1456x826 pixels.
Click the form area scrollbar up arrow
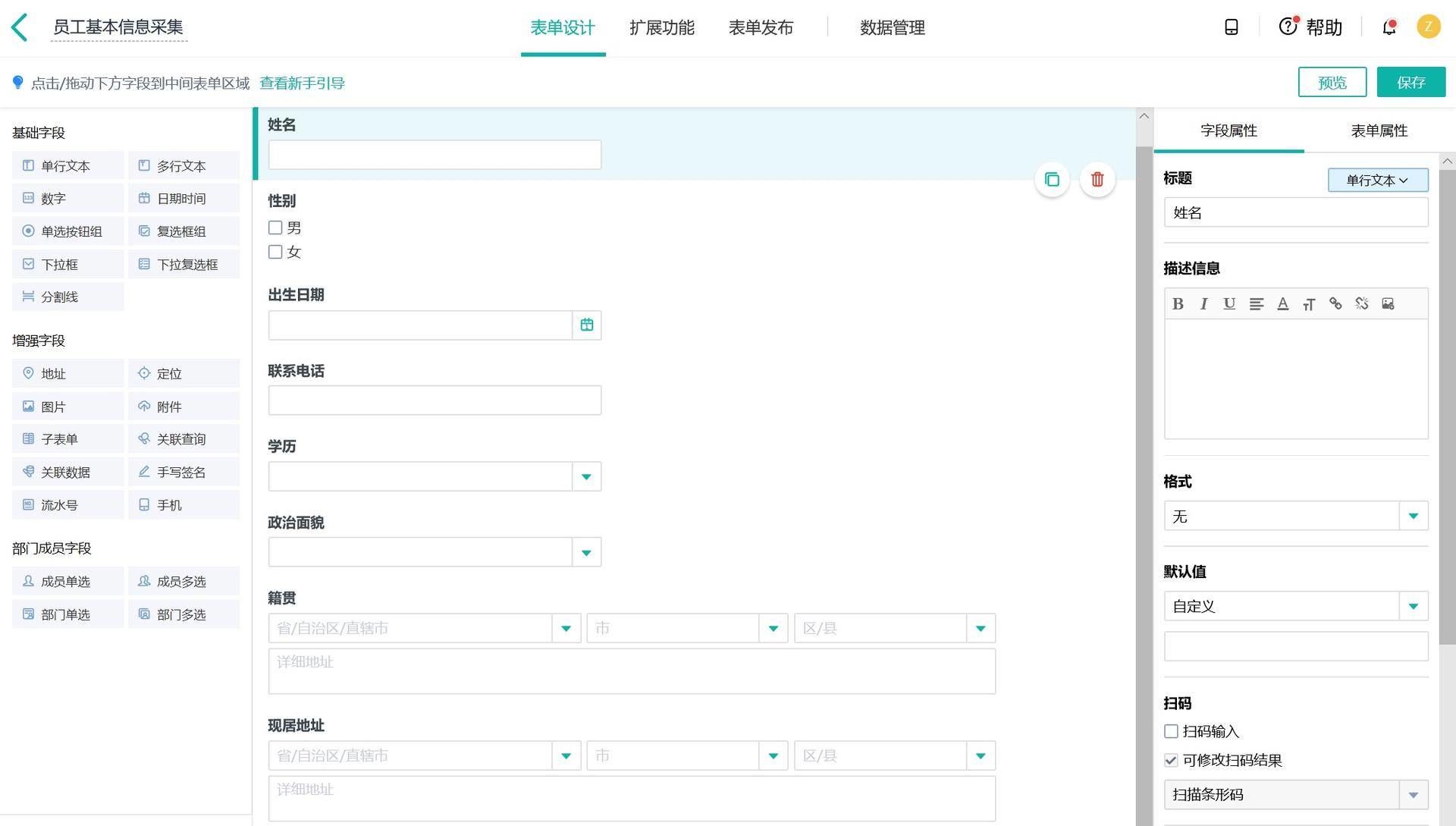click(1144, 116)
